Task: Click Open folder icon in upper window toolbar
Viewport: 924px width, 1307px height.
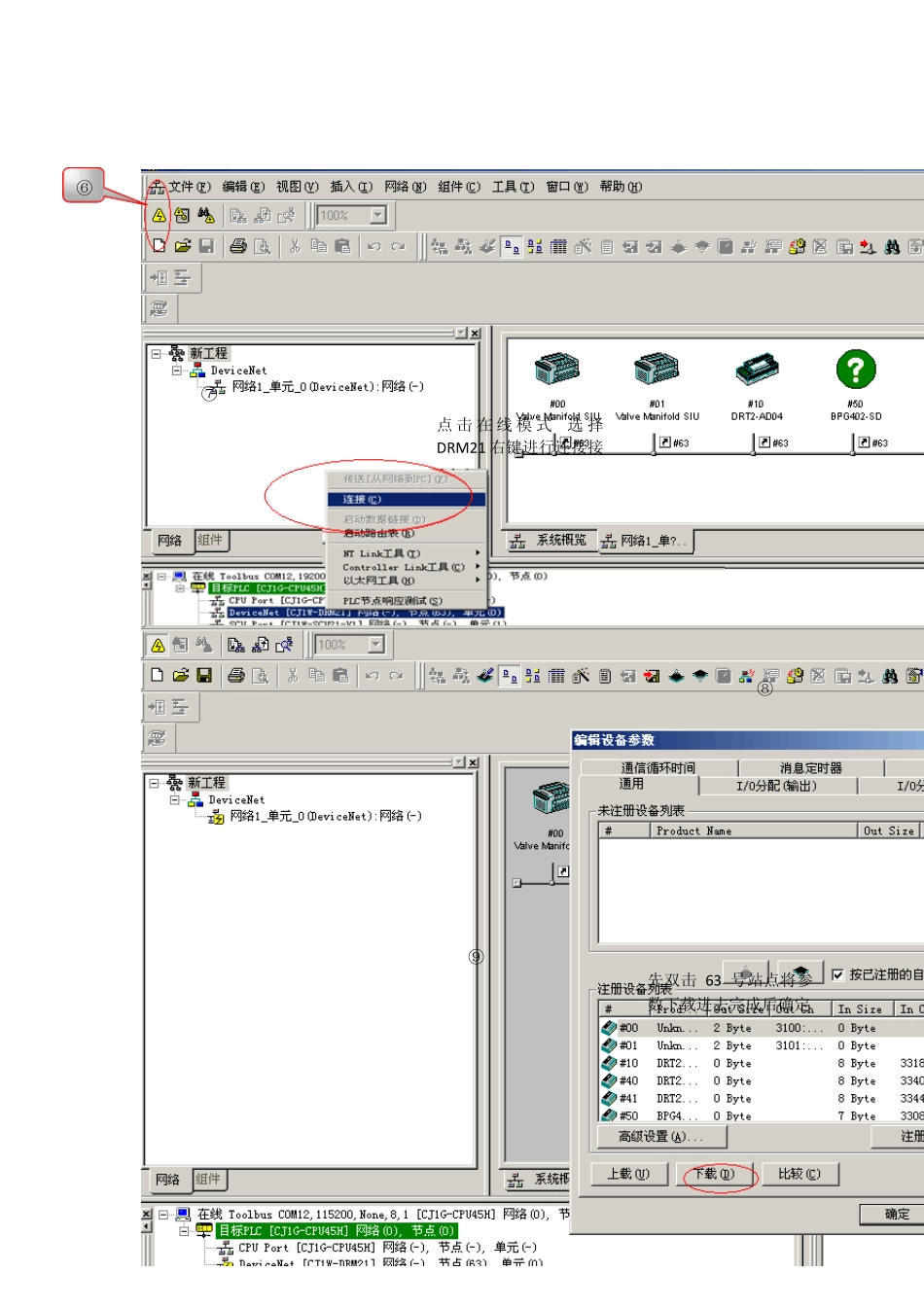Action: tap(182, 246)
